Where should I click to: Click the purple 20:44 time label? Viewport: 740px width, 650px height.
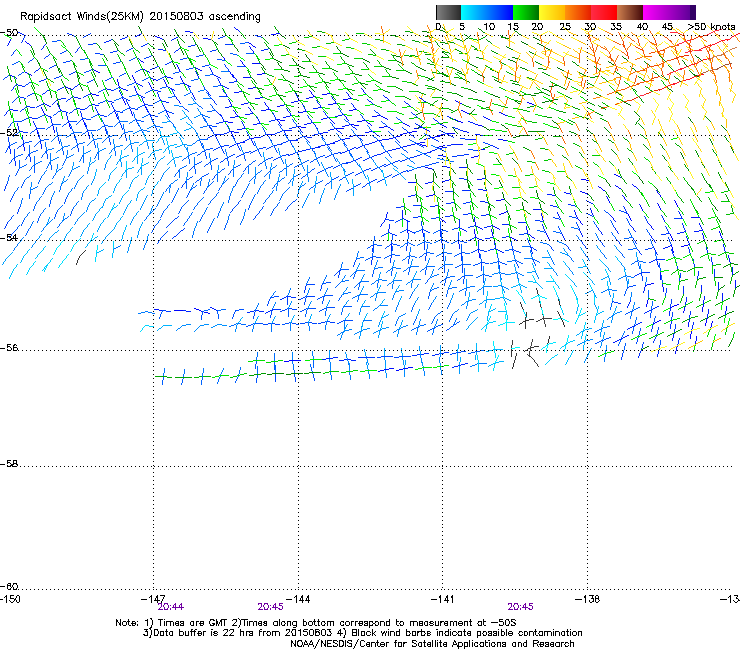click(x=171, y=607)
